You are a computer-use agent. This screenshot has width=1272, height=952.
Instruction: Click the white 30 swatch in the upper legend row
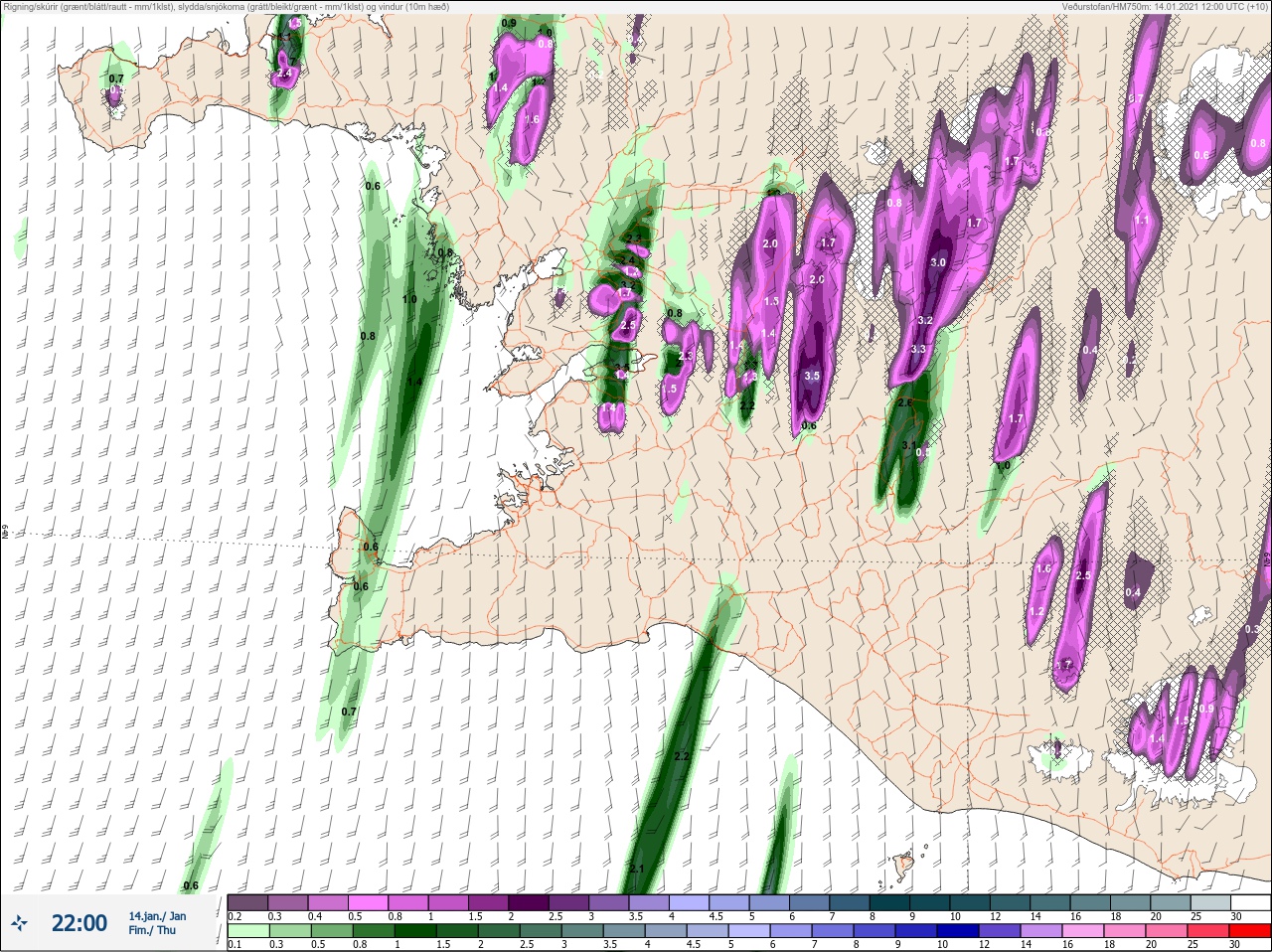click(x=1250, y=902)
